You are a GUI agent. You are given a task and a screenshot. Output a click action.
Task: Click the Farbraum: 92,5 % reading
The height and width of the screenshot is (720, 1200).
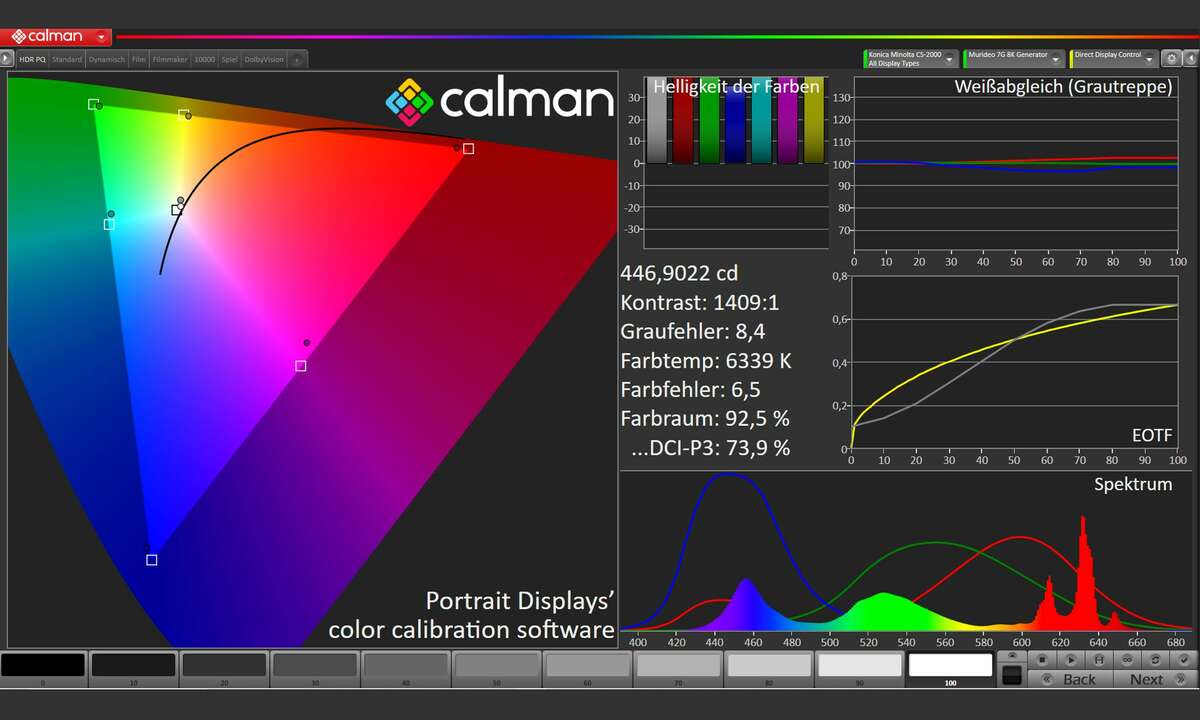705,418
